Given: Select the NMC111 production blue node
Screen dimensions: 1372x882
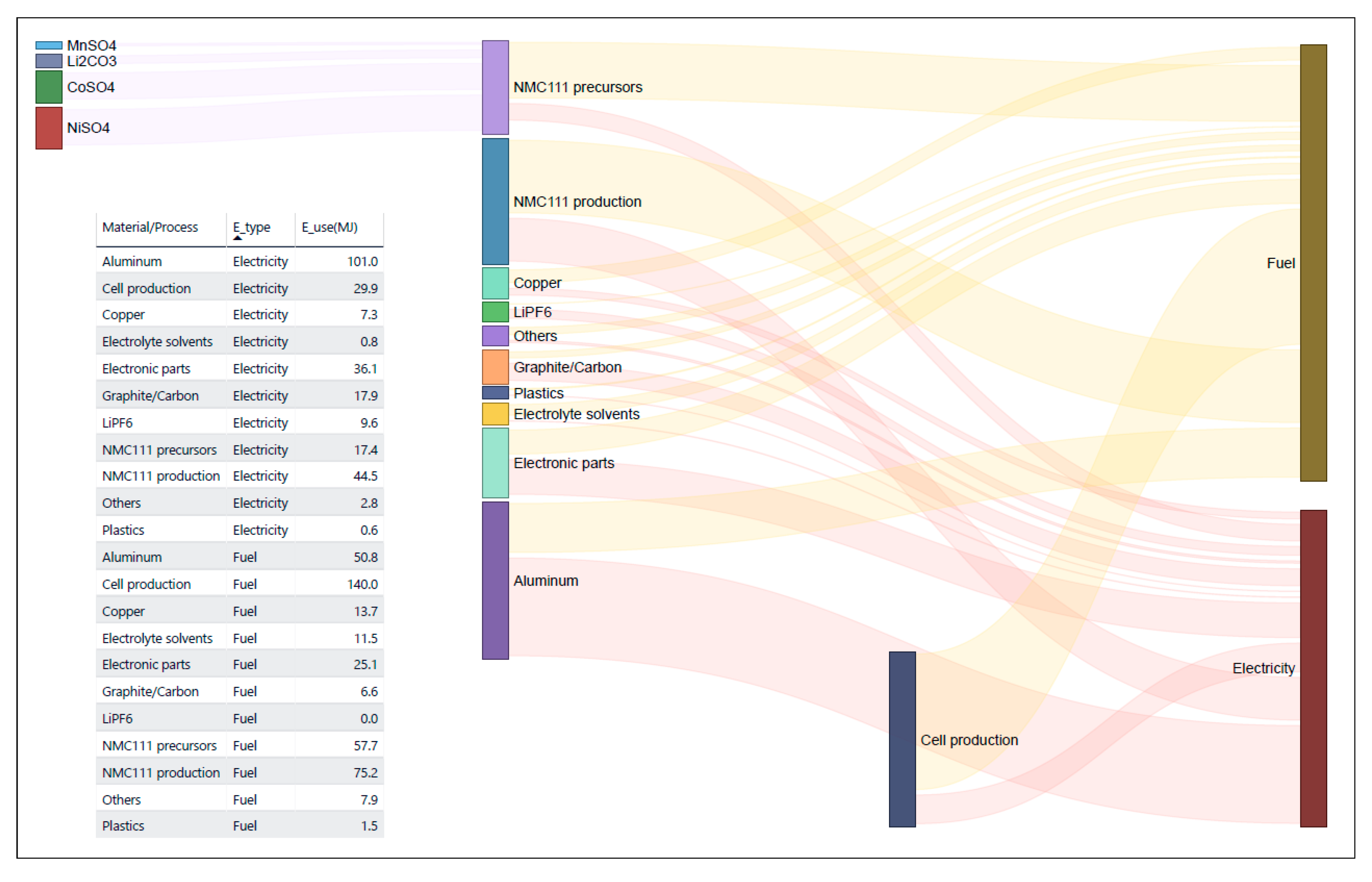Looking at the screenshot, I should pos(495,202).
